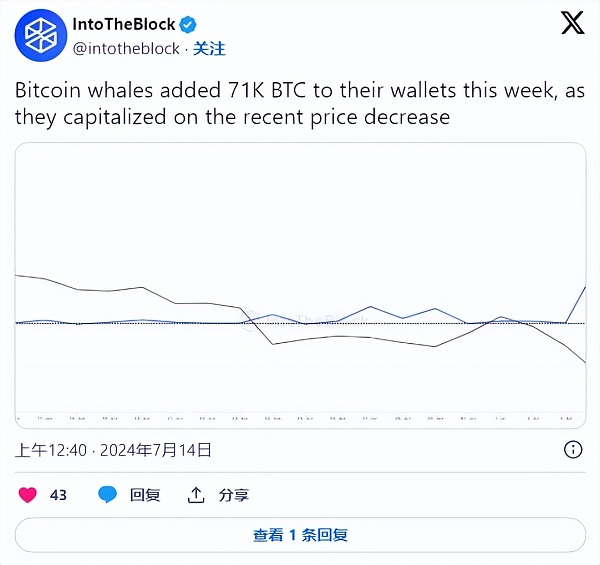Viewport: 600px width, 565px height.
Task: Click the x-axis date labels of the chart
Action: click(300, 418)
